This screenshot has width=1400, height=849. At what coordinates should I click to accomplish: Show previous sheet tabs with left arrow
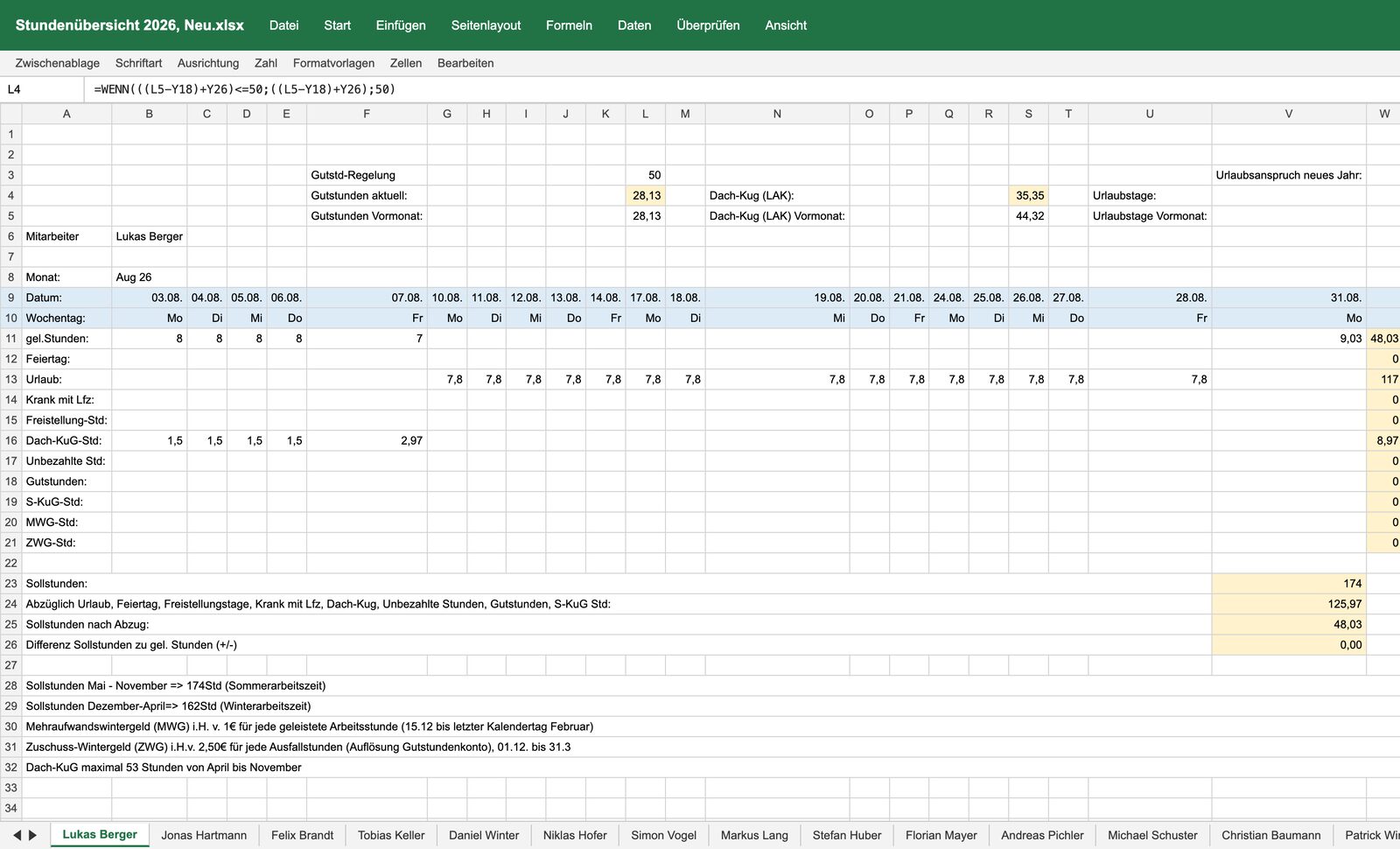pos(16,835)
